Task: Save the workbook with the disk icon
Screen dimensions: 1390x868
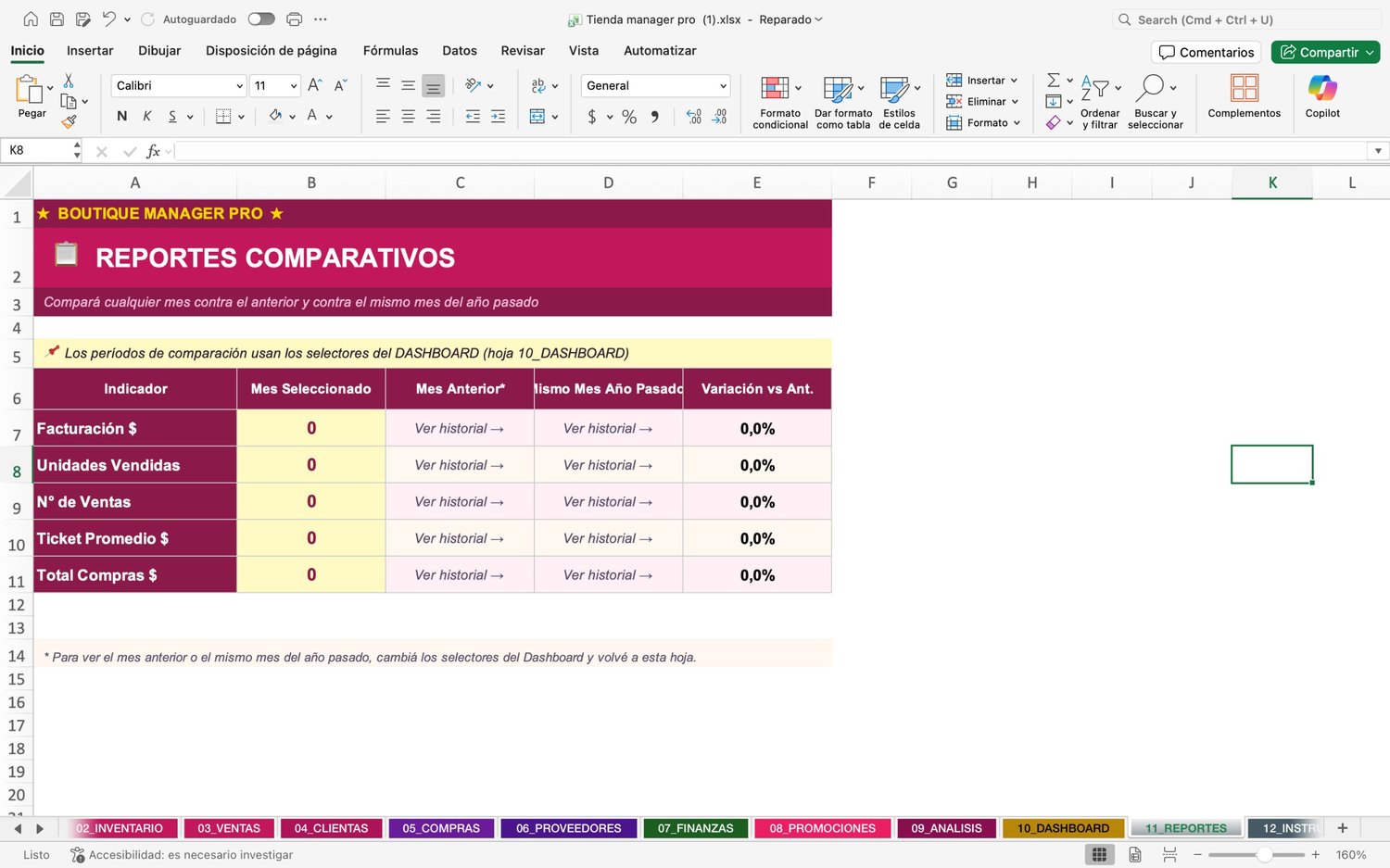Action: click(57, 19)
